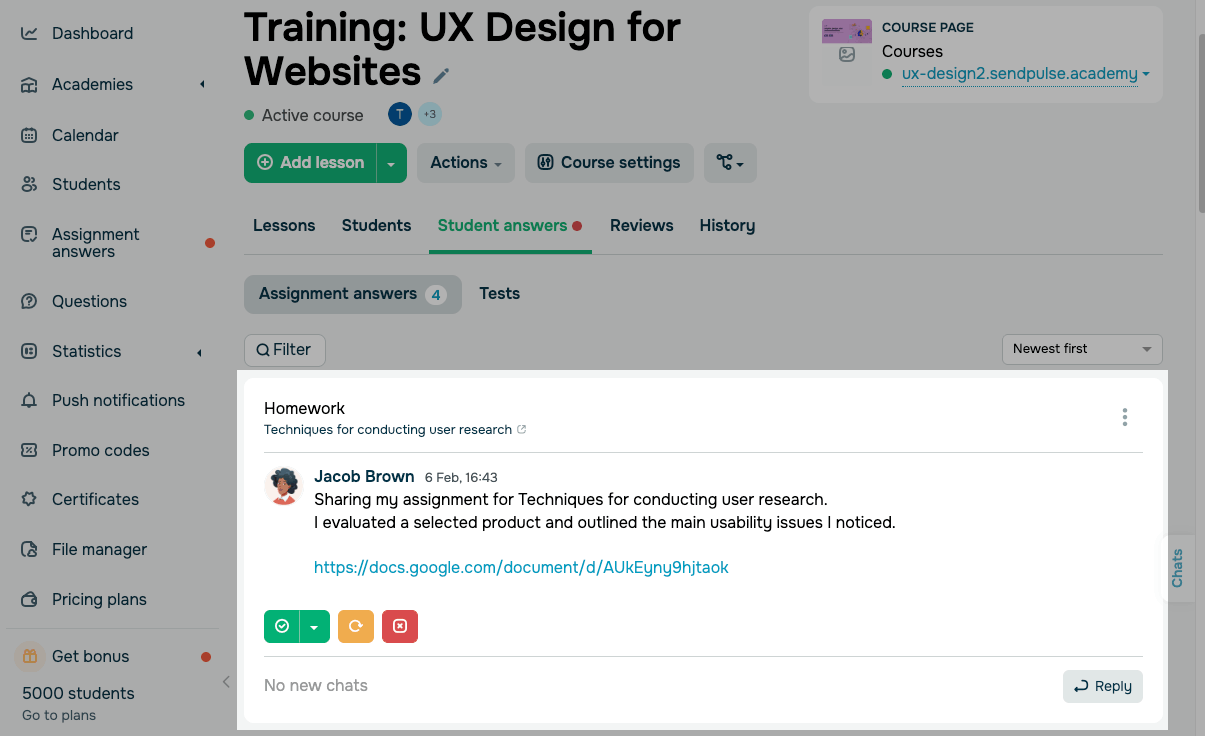
Task: Click the Course settings button
Action: (609, 163)
